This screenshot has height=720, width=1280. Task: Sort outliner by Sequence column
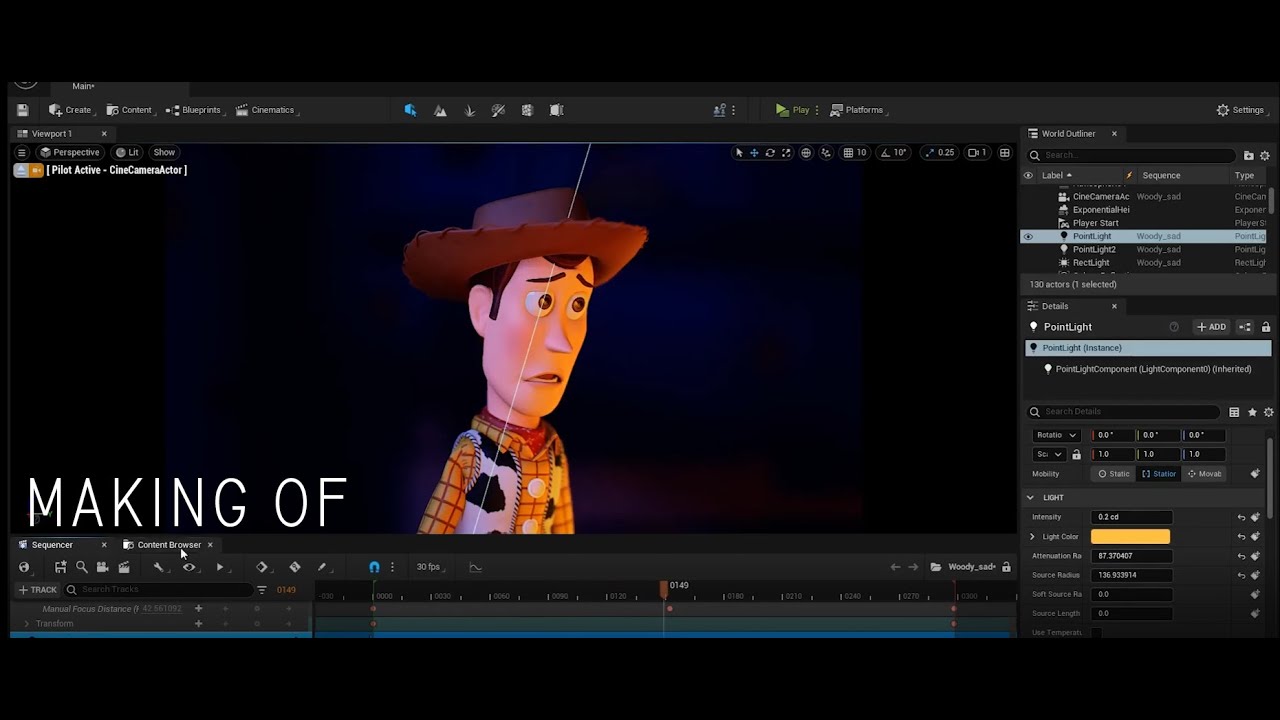(1161, 175)
